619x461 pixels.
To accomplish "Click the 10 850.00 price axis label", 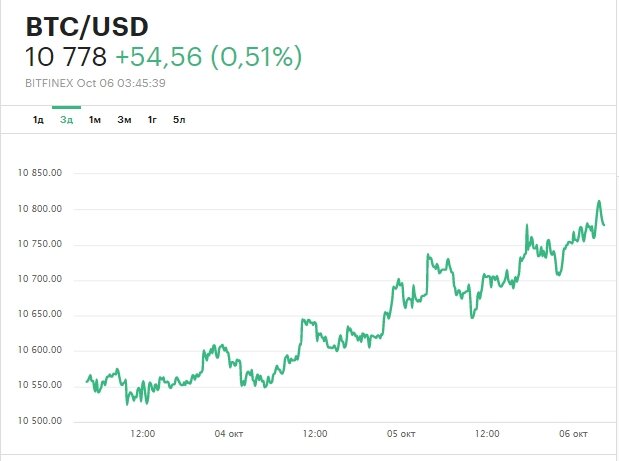I will point(41,173).
